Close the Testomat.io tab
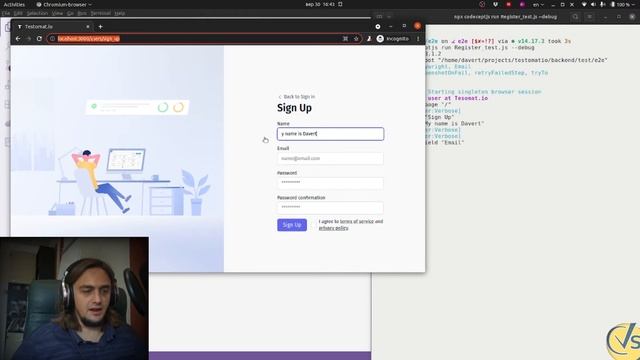The height and width of the screenshot is (360, 640). pyautogui.click(x=87, y=27)
